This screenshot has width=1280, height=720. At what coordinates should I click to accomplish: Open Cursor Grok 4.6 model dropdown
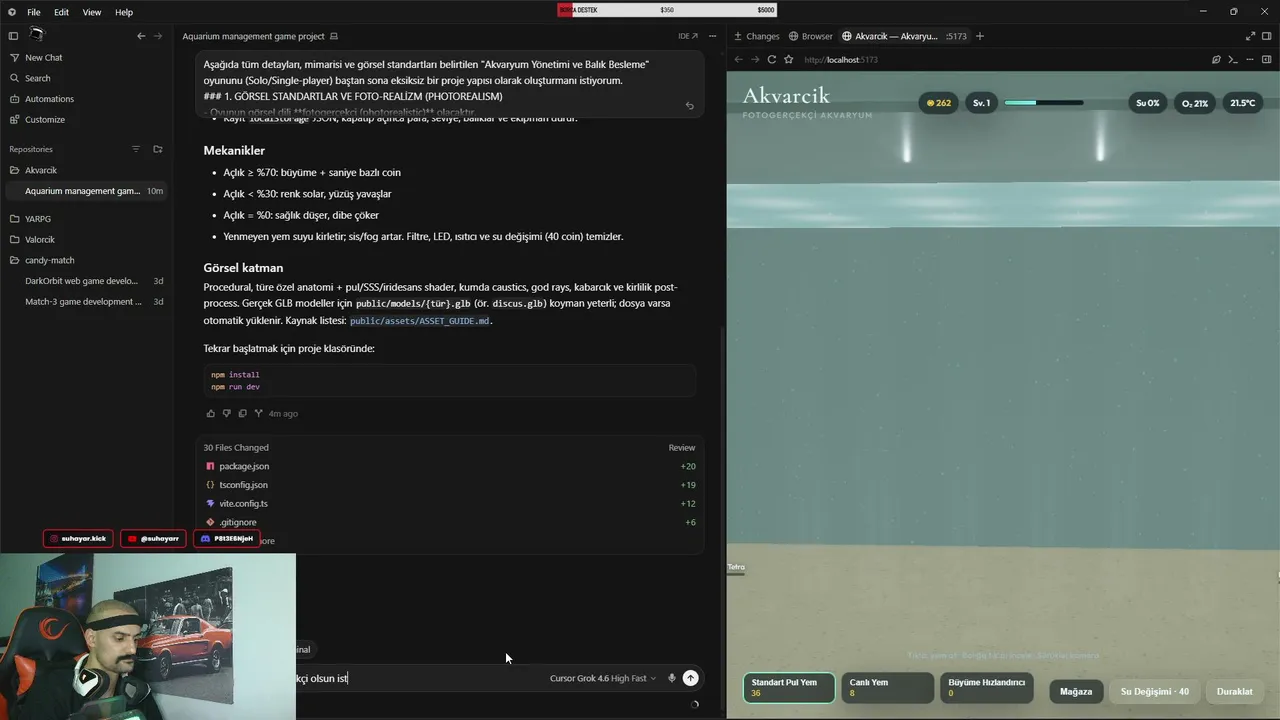point(602,678)
